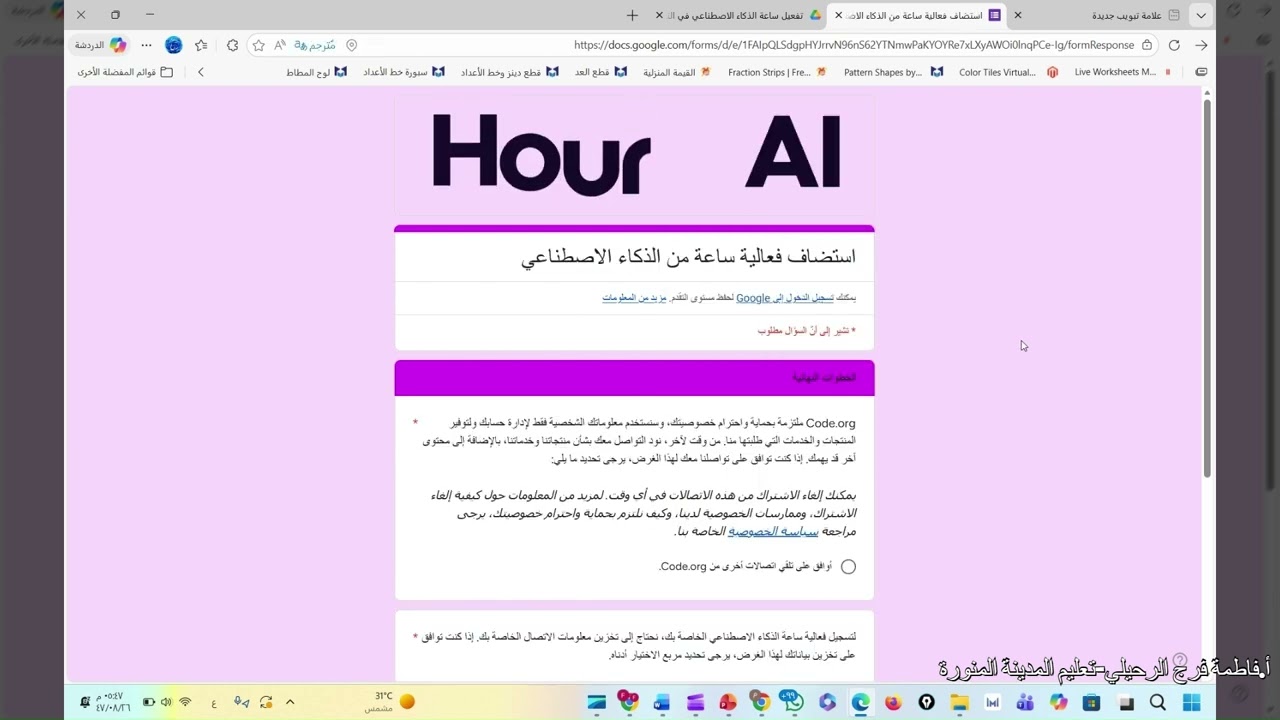Open WhatsApp from taskbar
Viewport: 1280px width, 720px height.
[794, 703]
